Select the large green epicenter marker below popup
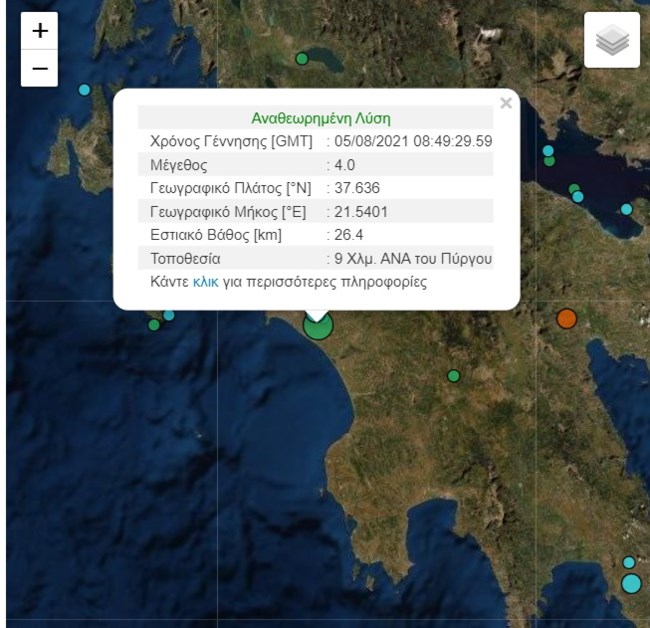Image resolution: width=650 pixels, height=628 pixels. (318, 325)
